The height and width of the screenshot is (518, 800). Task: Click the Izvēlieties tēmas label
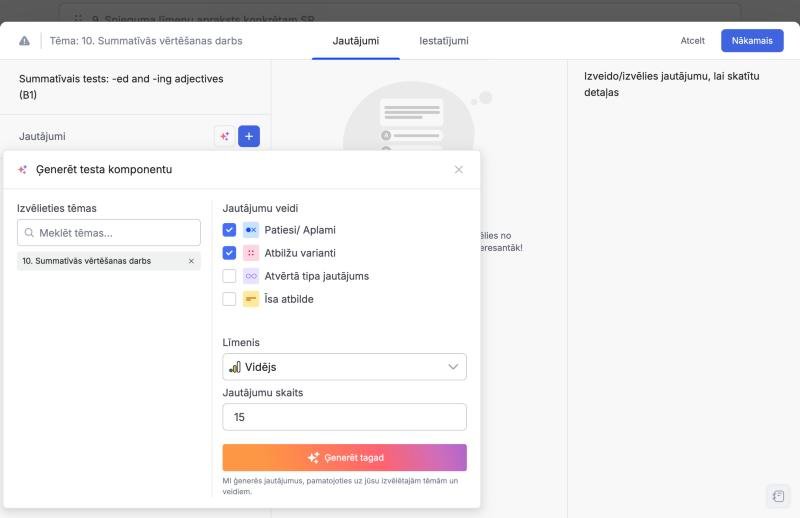pyautogui.click(x=57, y=208)
